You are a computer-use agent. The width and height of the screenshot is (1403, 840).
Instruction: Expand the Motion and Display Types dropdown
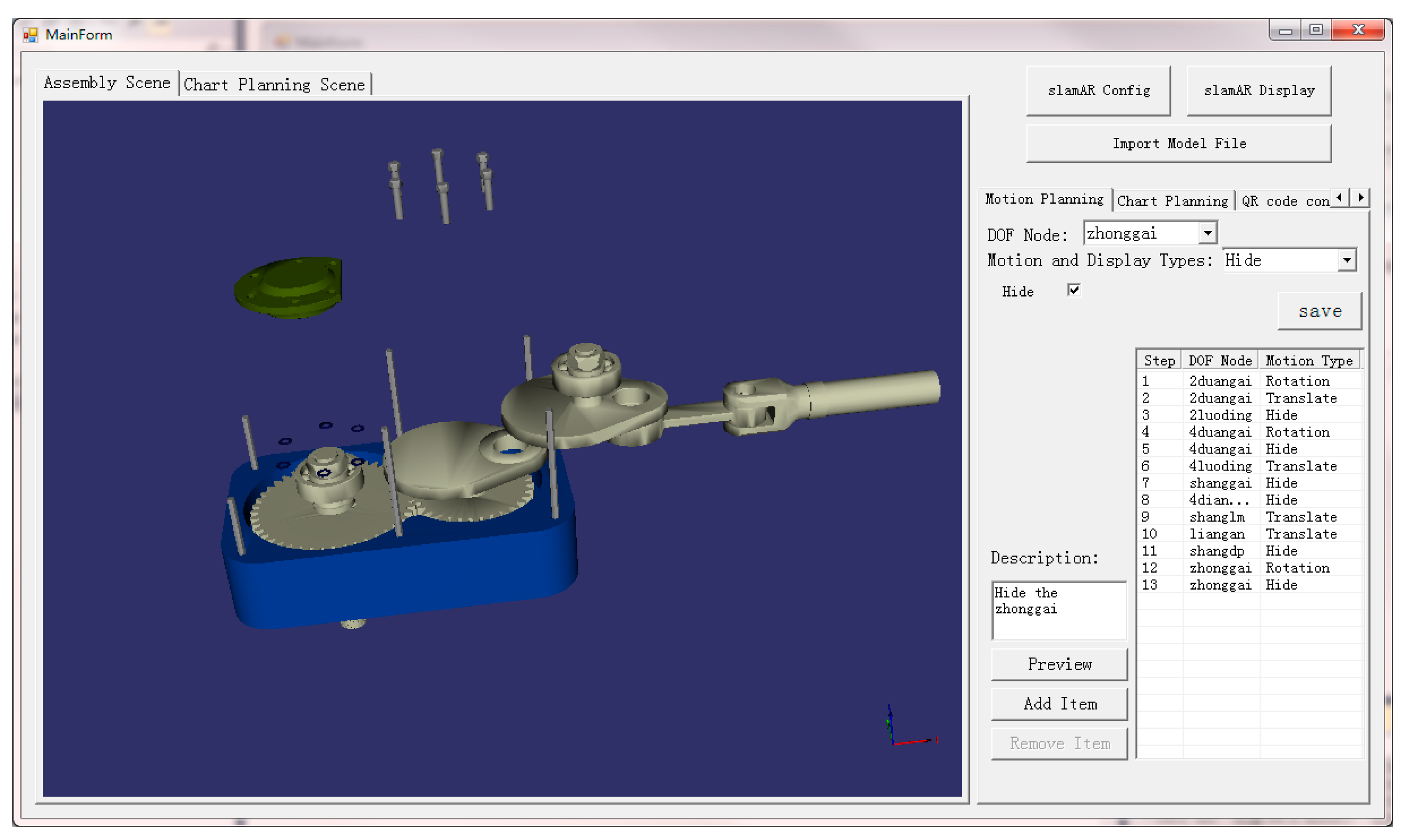tap(1347, 260)
